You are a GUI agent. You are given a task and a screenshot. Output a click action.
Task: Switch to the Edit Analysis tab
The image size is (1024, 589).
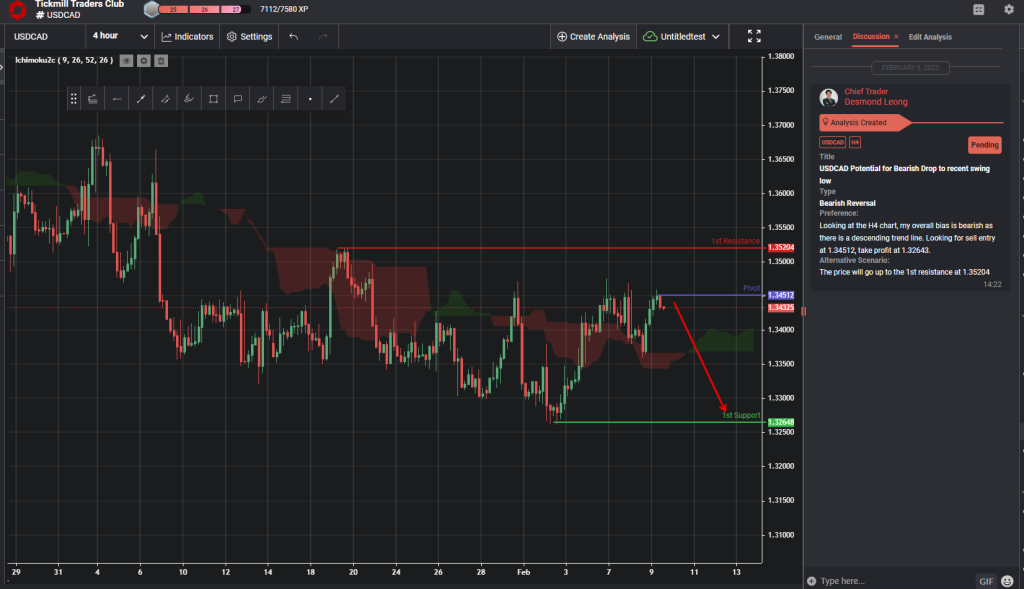pos(930,37)
